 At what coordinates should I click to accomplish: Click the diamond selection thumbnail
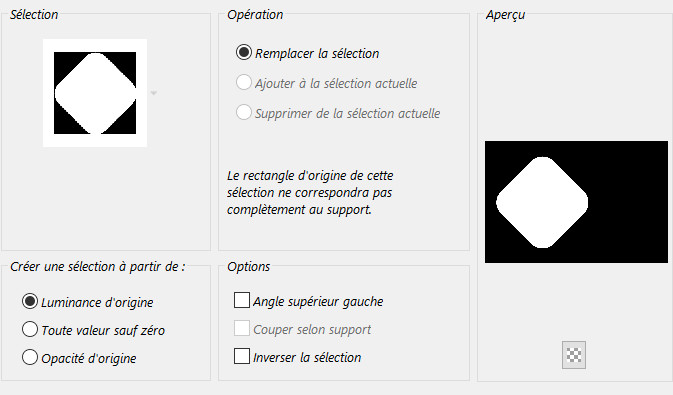pyautogui.click(x=95, y=93)
